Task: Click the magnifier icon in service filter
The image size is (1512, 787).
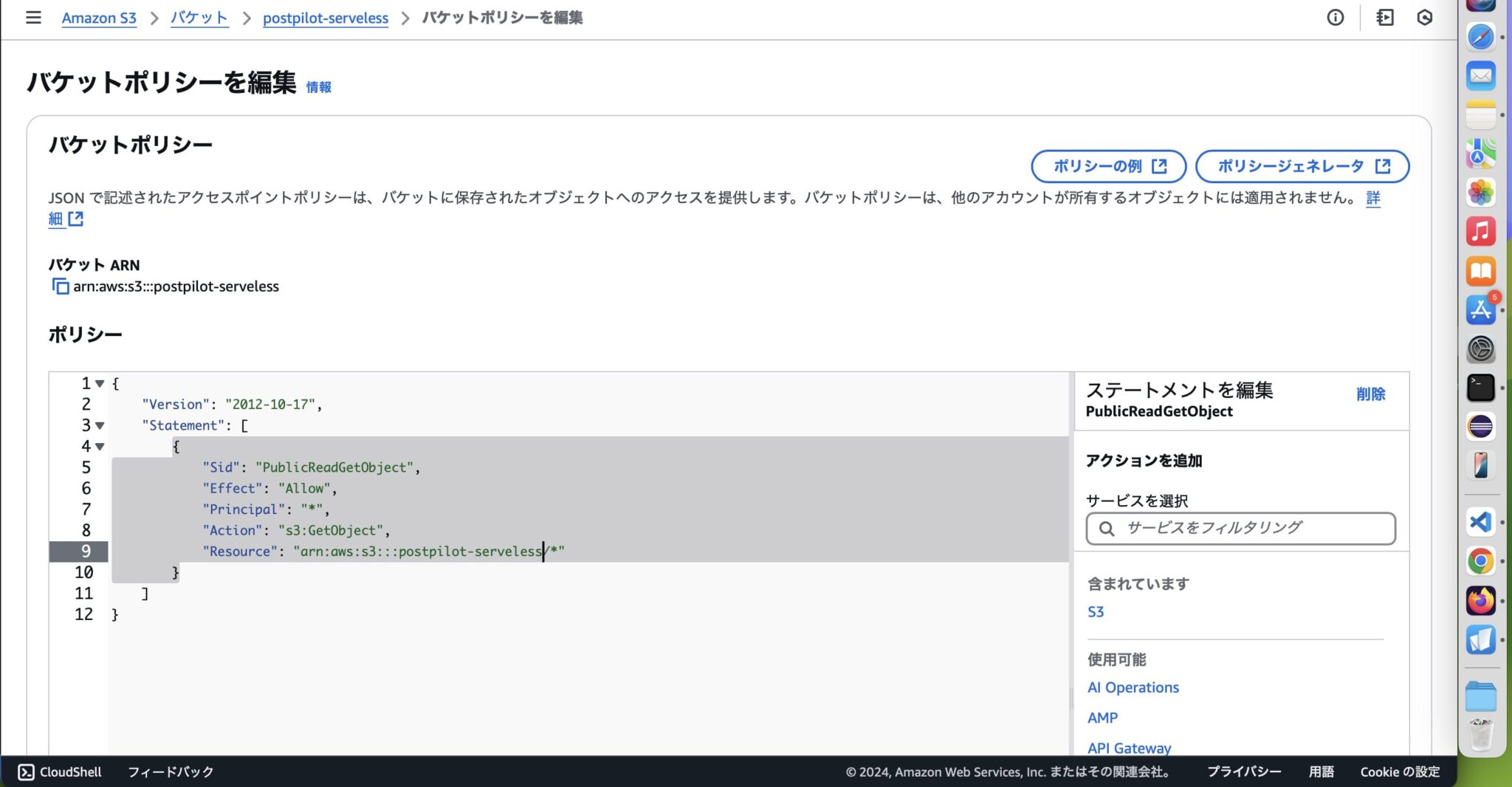Action: click(1107, 529)
